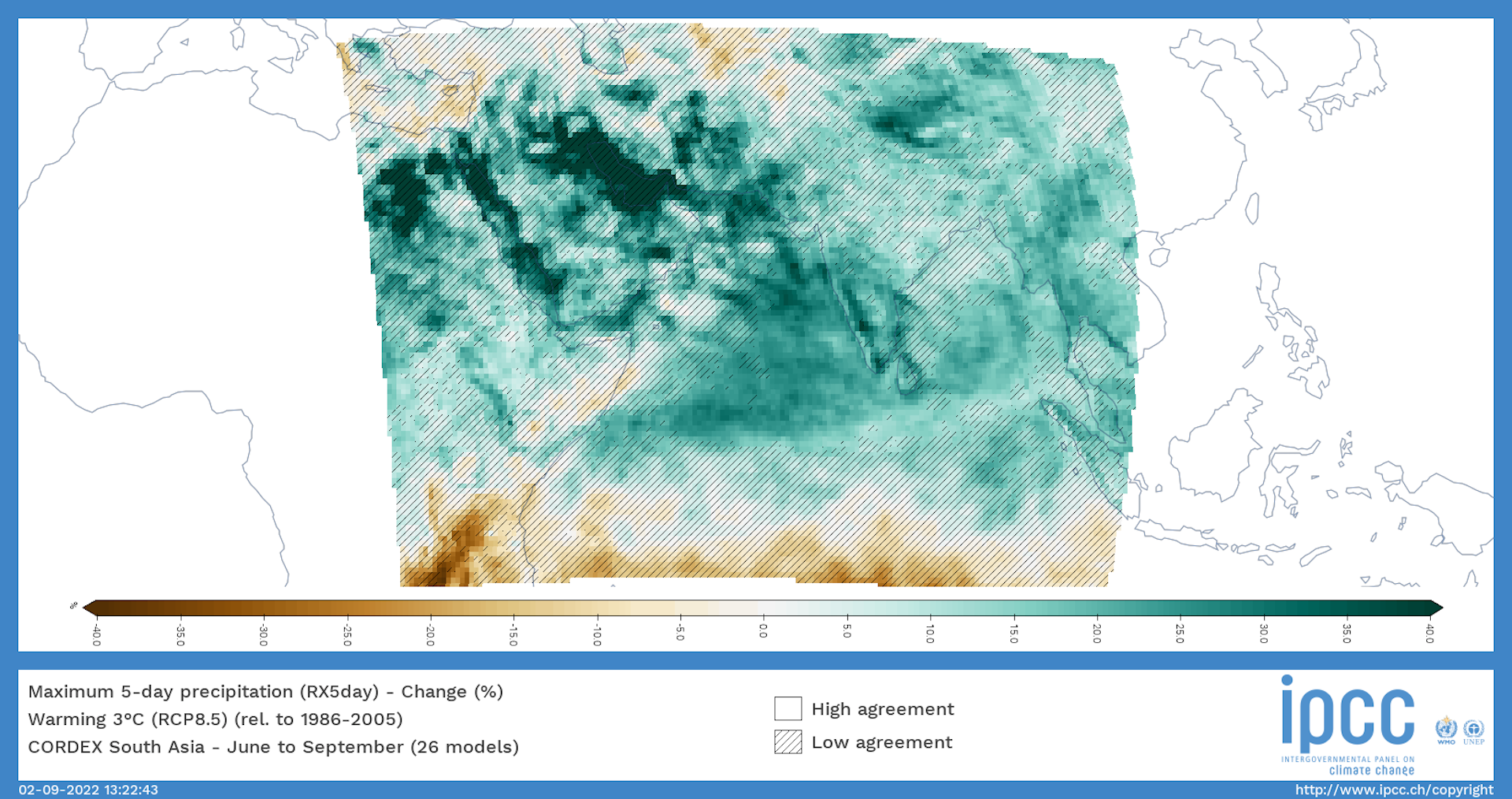Click the white High agreement legend box

coord(787,708)
